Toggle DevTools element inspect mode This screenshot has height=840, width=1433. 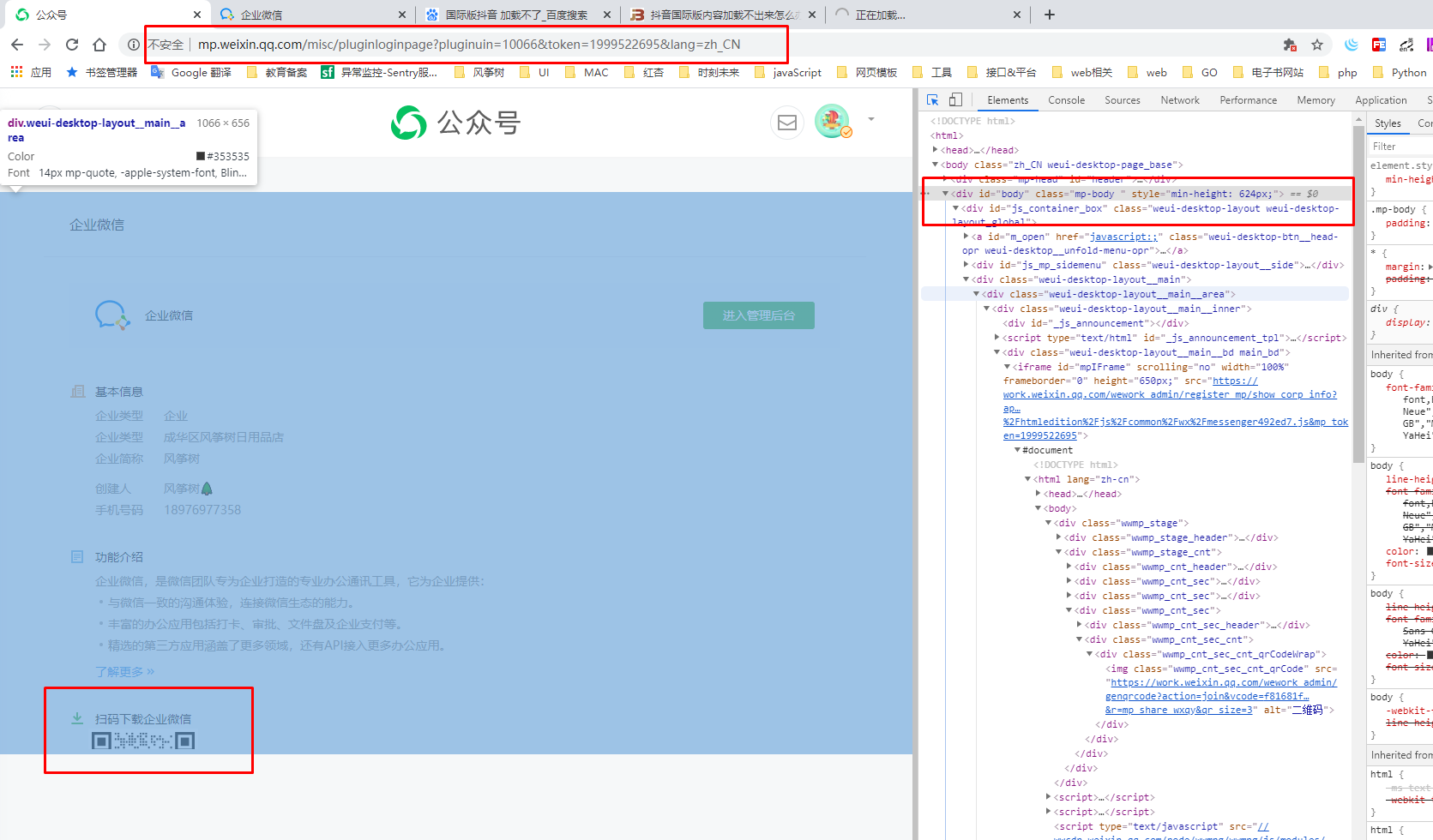[x=933, y=100]
